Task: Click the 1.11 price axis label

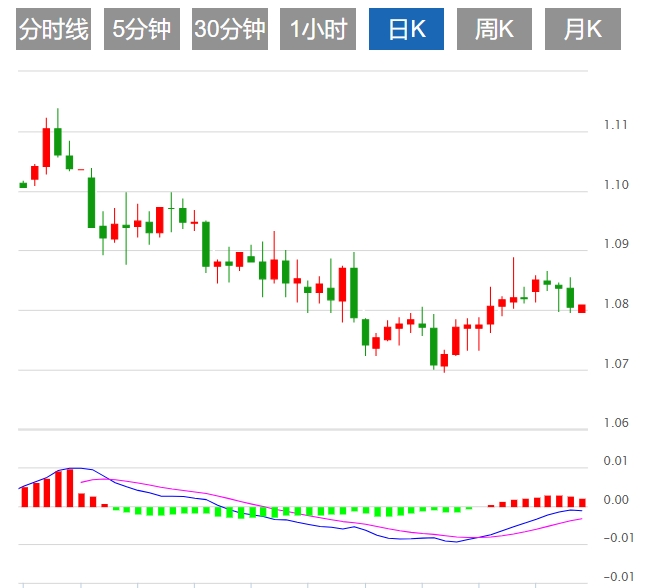Action: [615, 125]
